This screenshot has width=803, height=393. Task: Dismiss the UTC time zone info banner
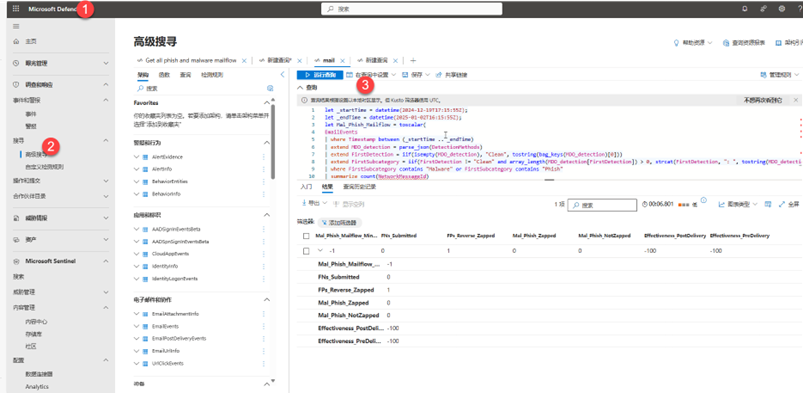(x=795, y=100)
